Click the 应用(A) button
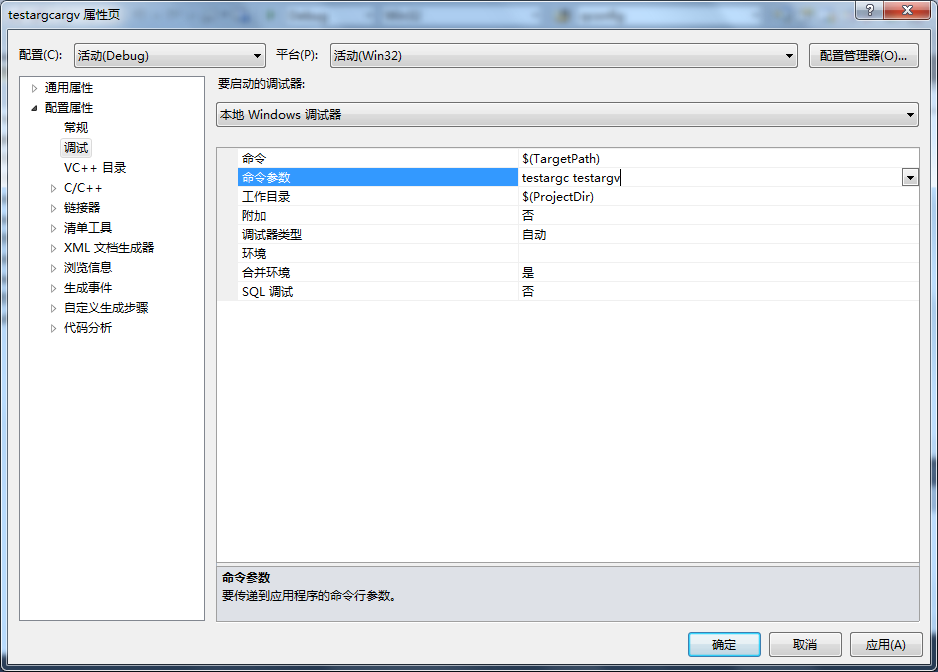The width and height of the screenshot is (938, 672). point(885,644)
